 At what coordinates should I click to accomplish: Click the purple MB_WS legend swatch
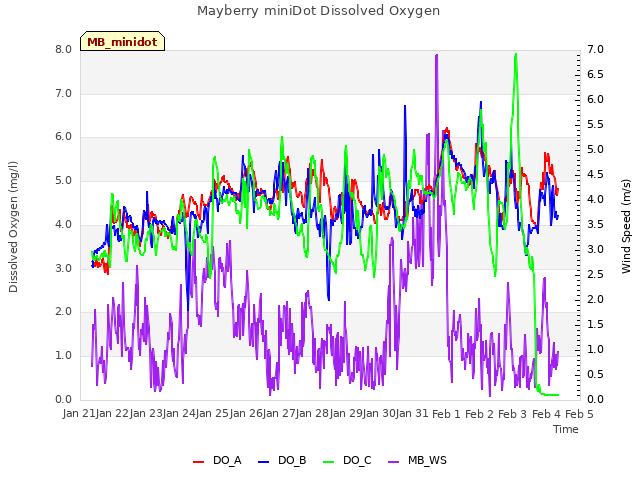tap(393, 462)
